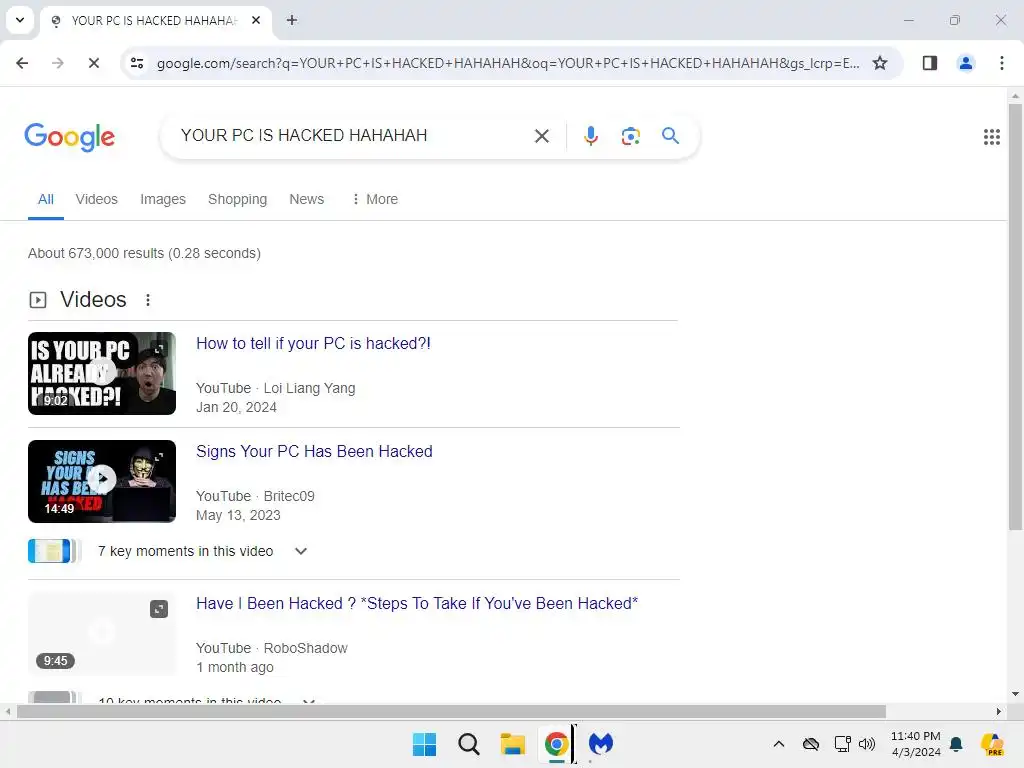Search by image with Google Lens

(x=630, y=136)
